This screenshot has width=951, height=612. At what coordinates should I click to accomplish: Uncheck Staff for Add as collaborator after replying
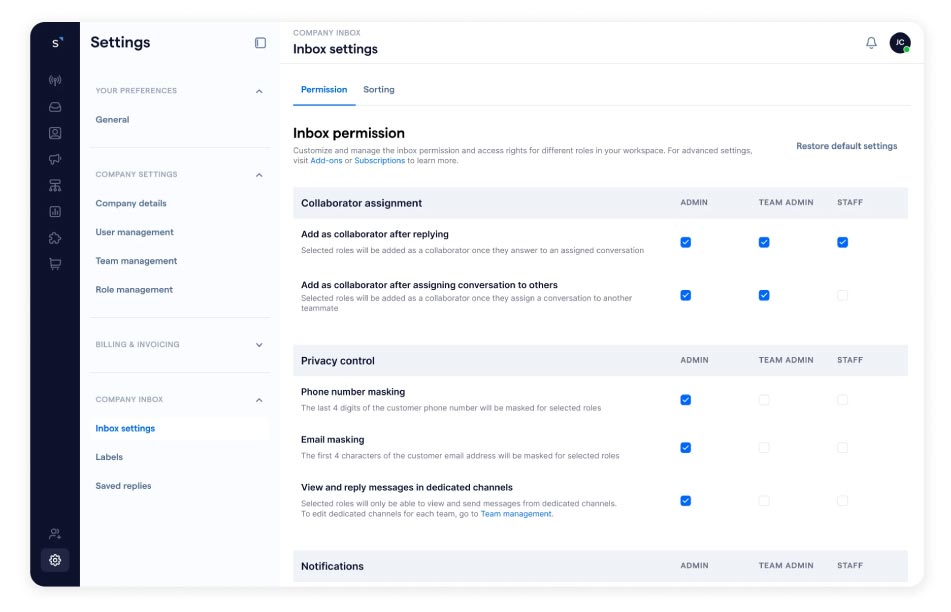coord(842,242)
